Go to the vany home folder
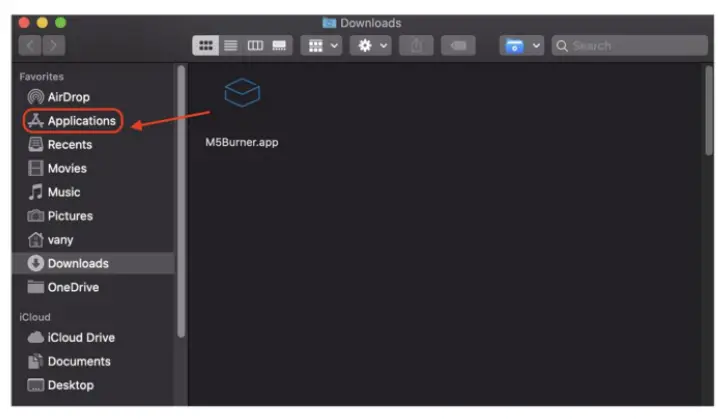The image size is (718, 419). (x=50, y=240)
